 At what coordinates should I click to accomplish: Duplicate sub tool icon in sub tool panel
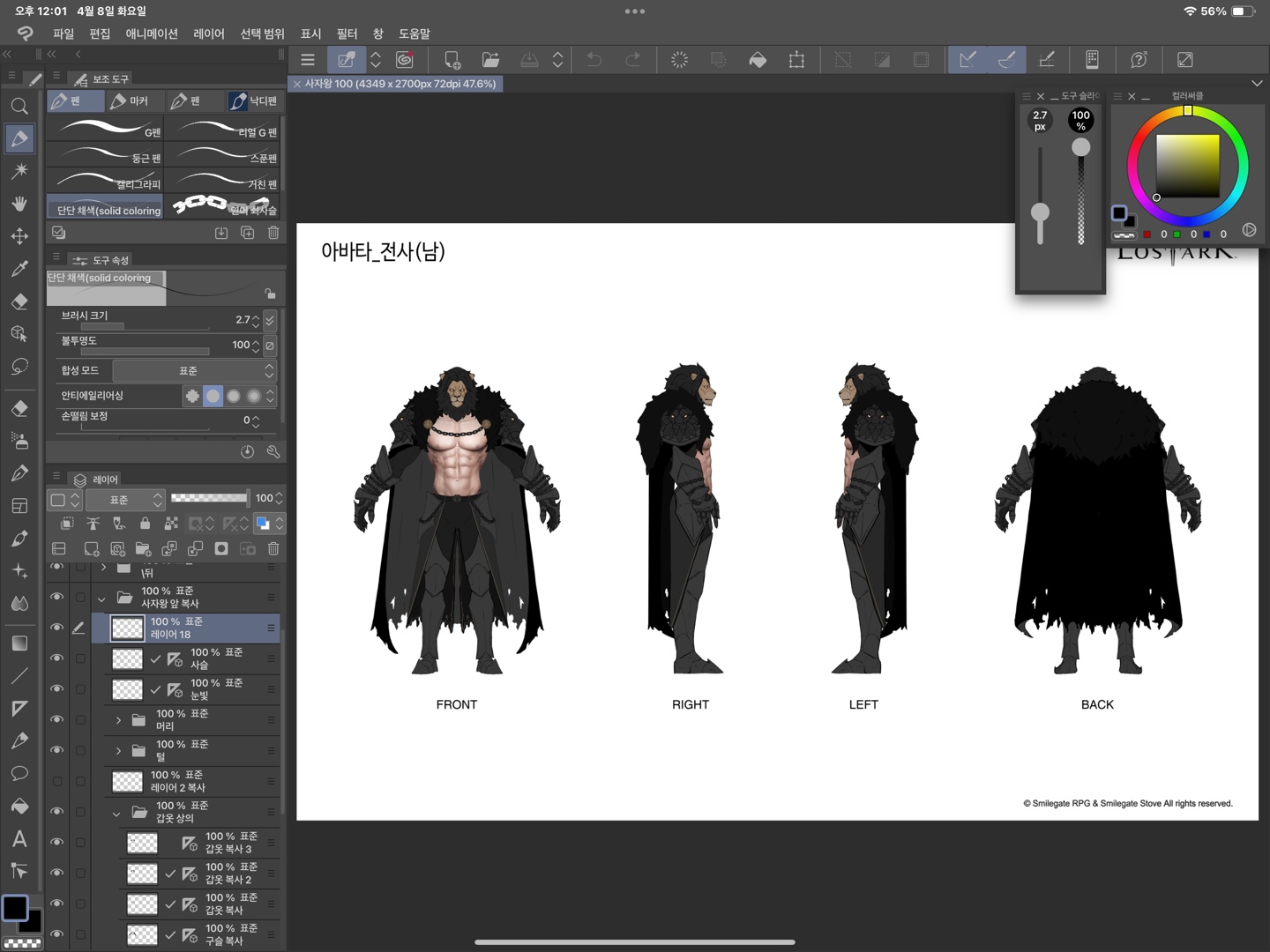click(x=248, y=233)
